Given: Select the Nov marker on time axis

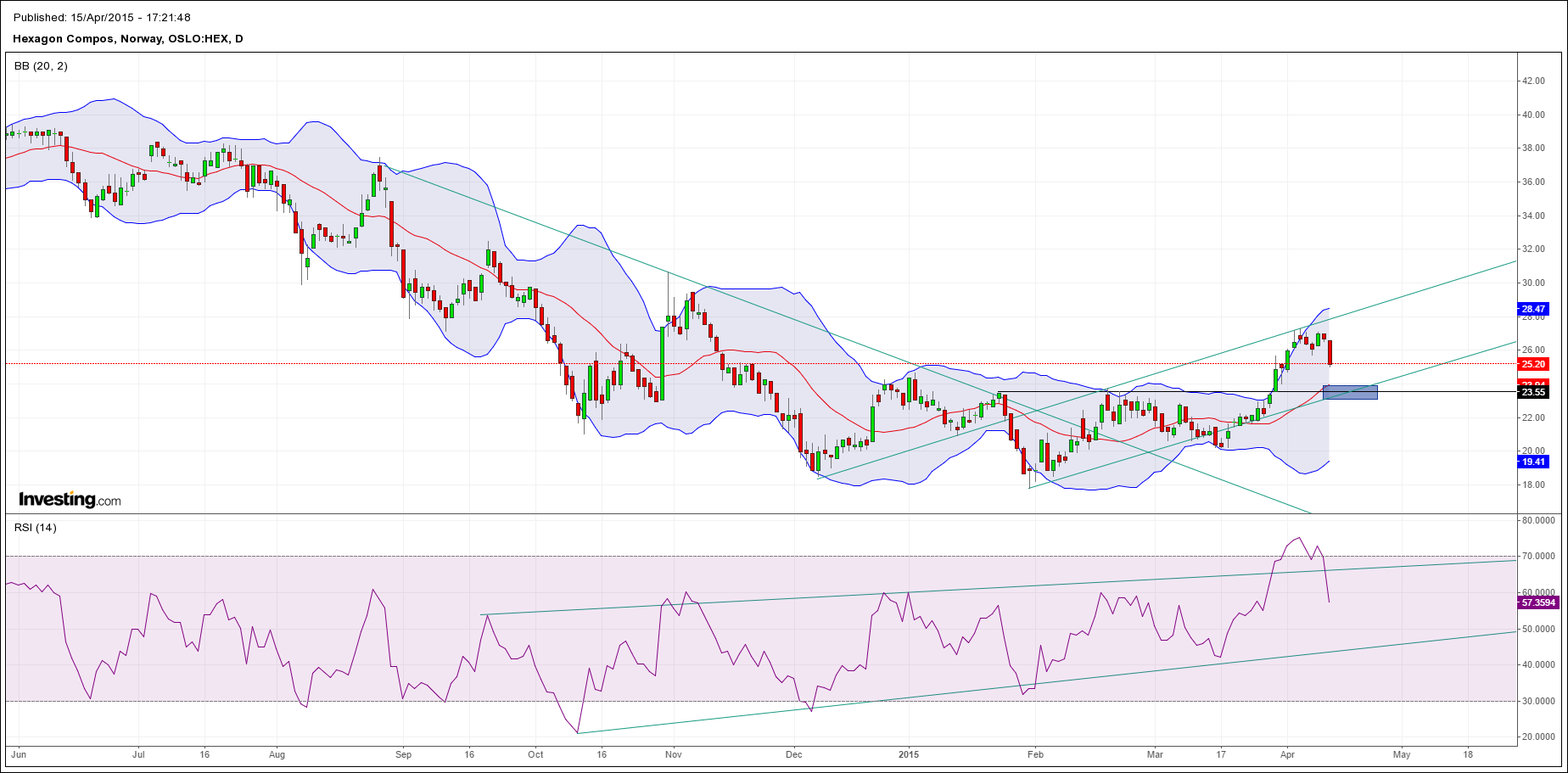Looking at the screenshot, I should (x=673, y=753).
